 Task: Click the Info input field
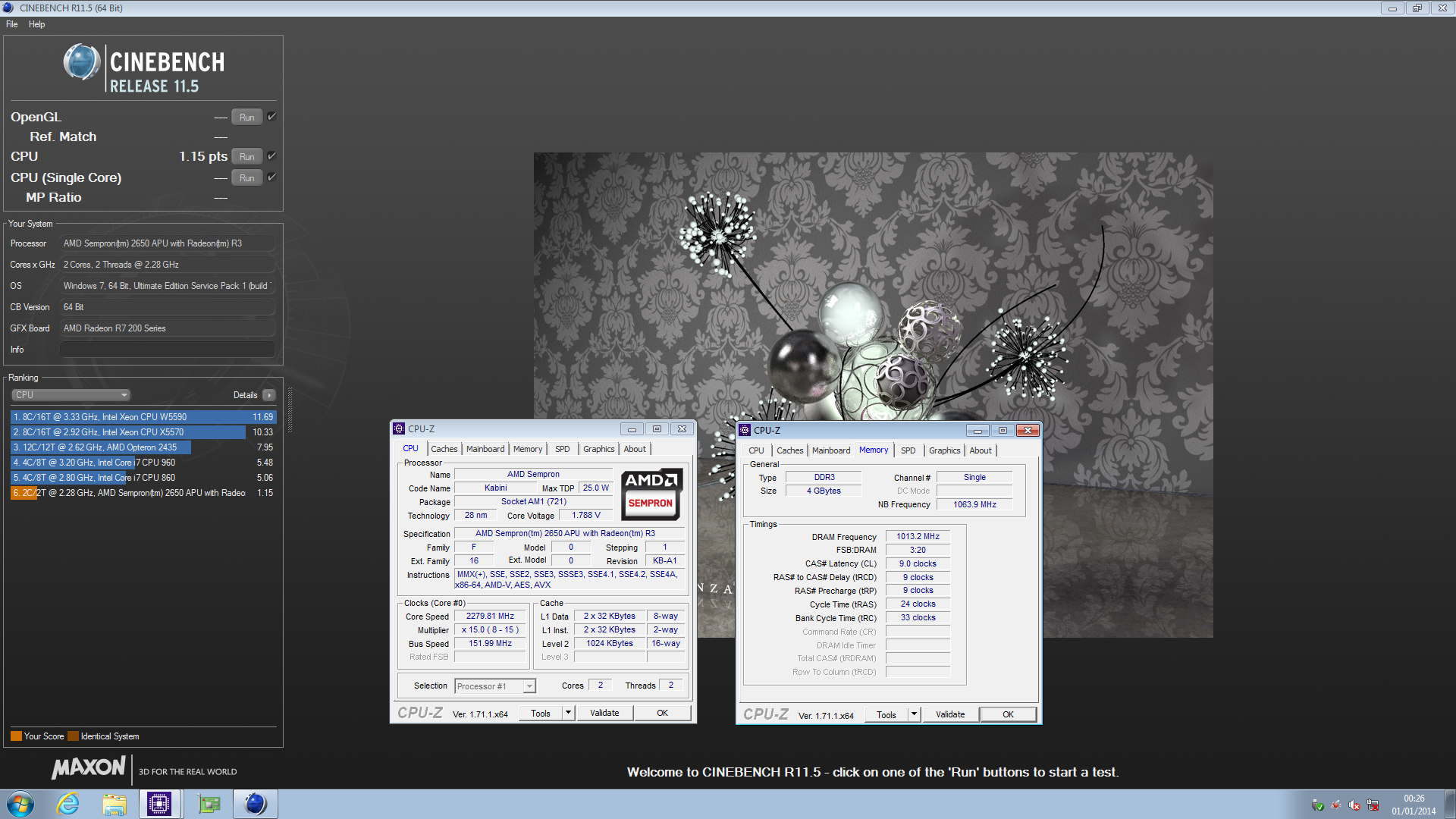tap(167, 350)
